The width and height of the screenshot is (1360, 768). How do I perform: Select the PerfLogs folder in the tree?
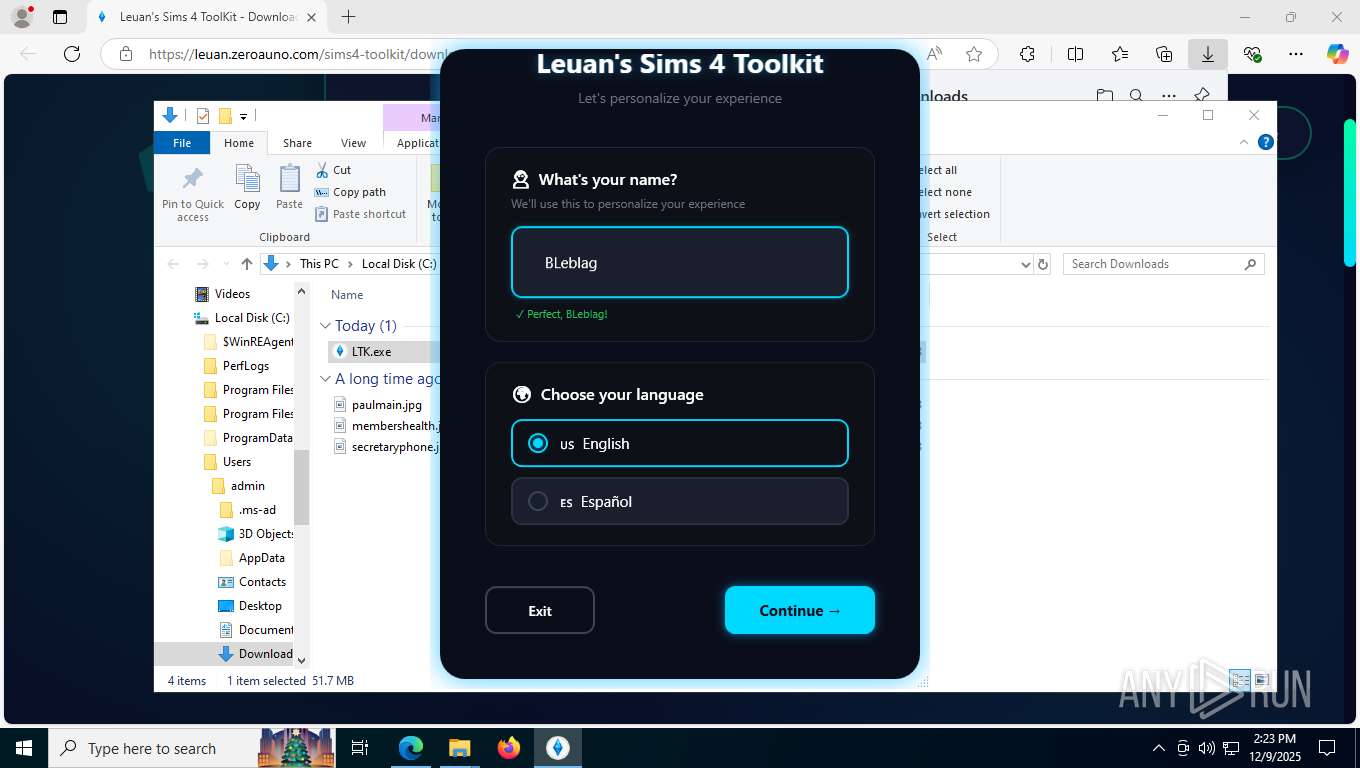point(246,366)
